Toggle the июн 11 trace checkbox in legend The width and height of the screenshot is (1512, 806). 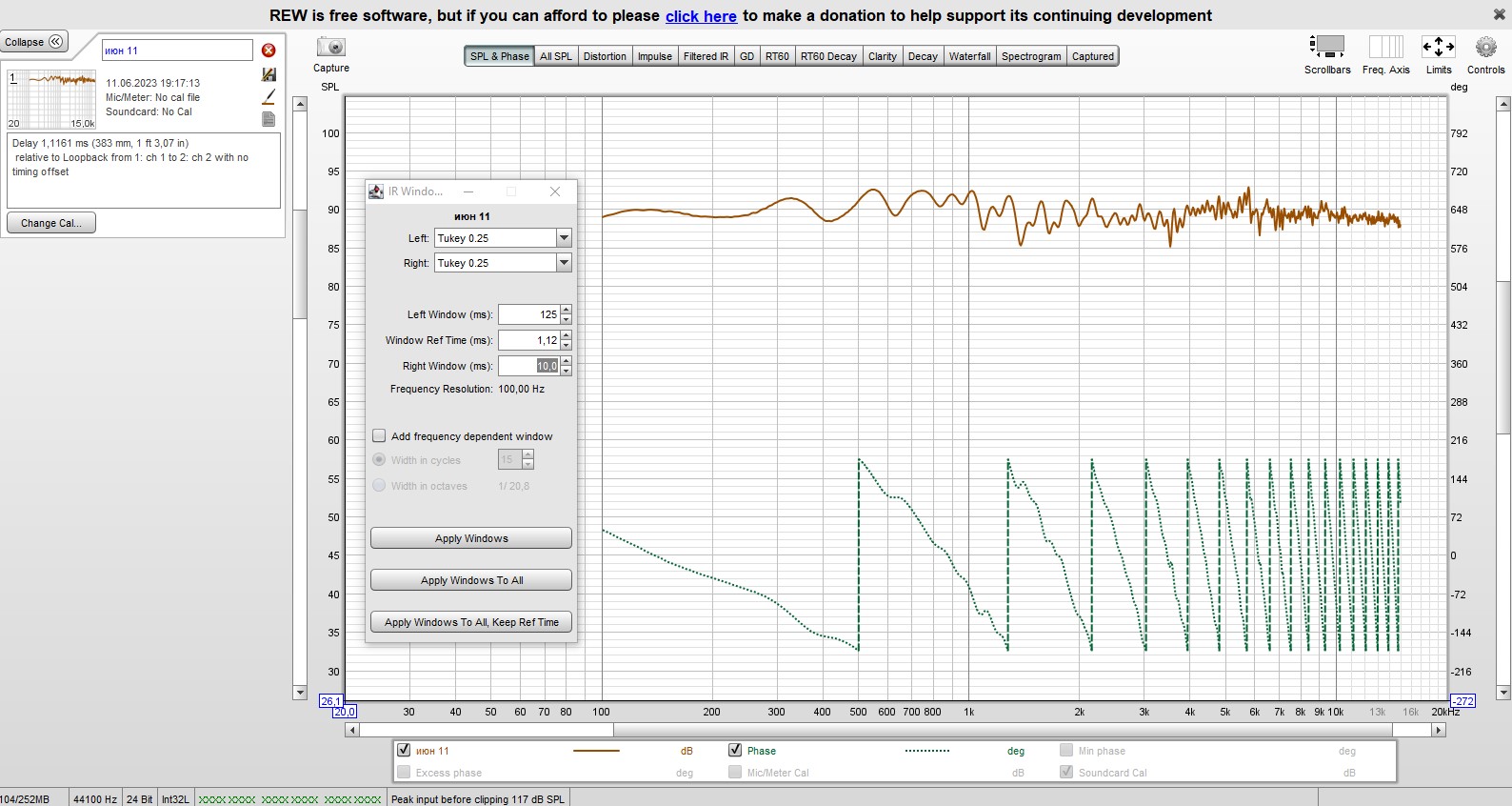[404, 750]
